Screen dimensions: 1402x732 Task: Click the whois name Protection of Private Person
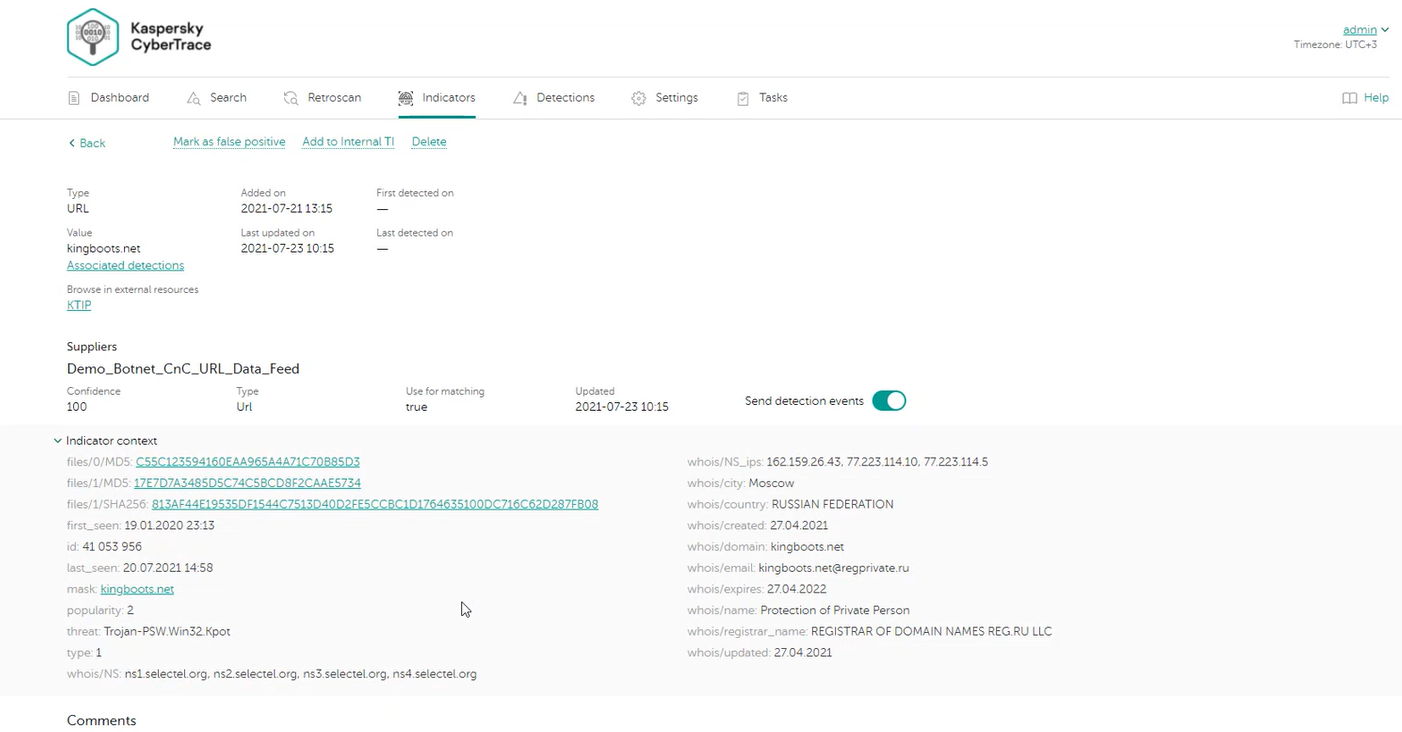[835, 610]
